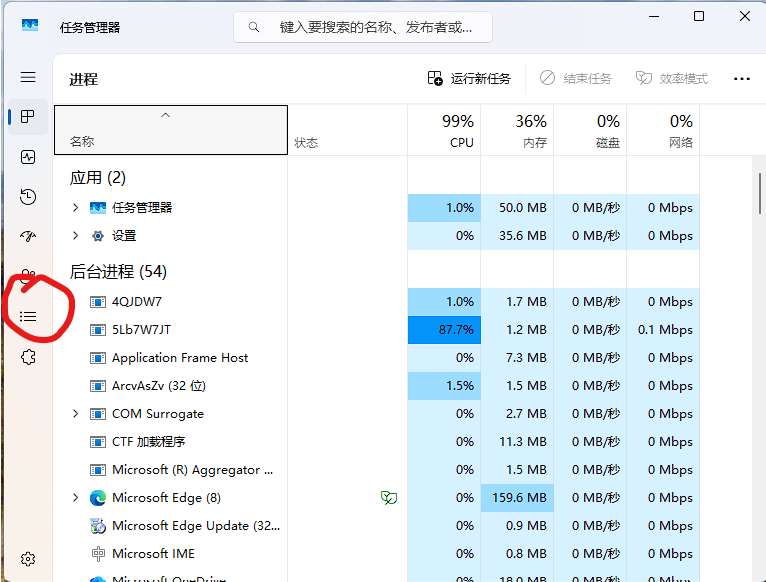Click the efficiency mode leaf on Edge row
Screen dimensions: 766x582
[x=389, y=498]
